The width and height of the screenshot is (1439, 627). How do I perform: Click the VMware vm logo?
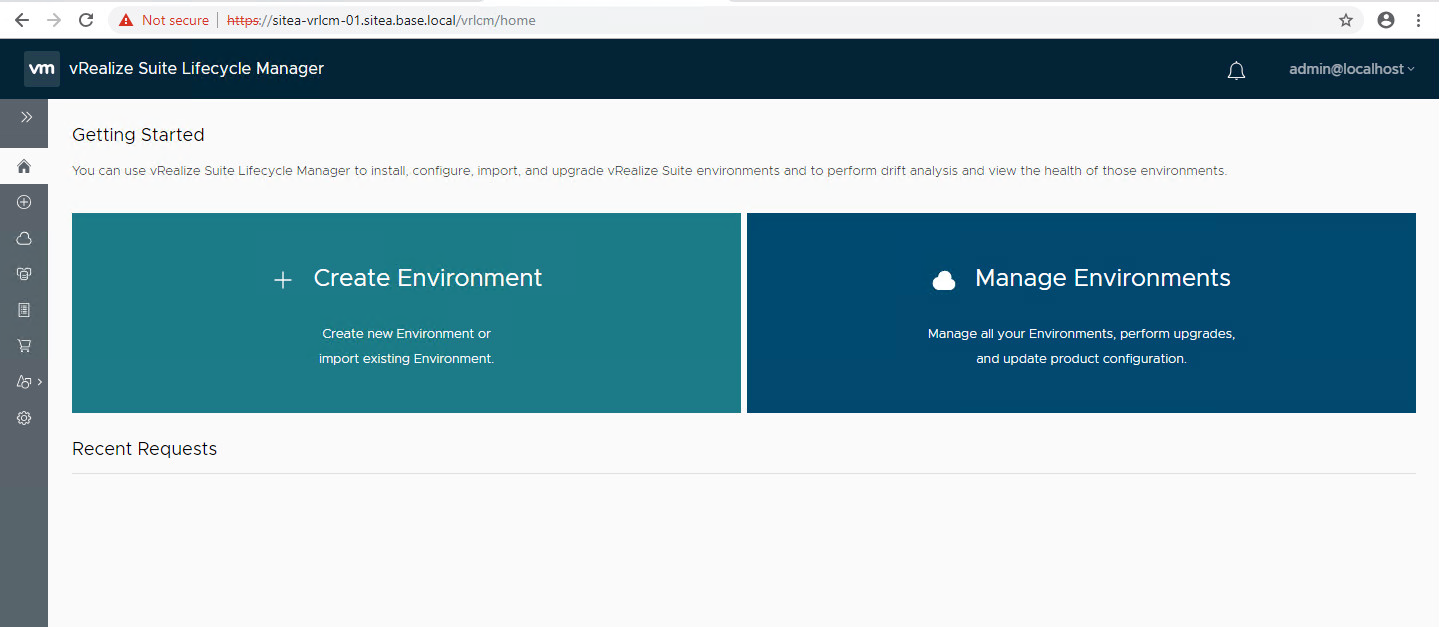(x=41, y=69)
